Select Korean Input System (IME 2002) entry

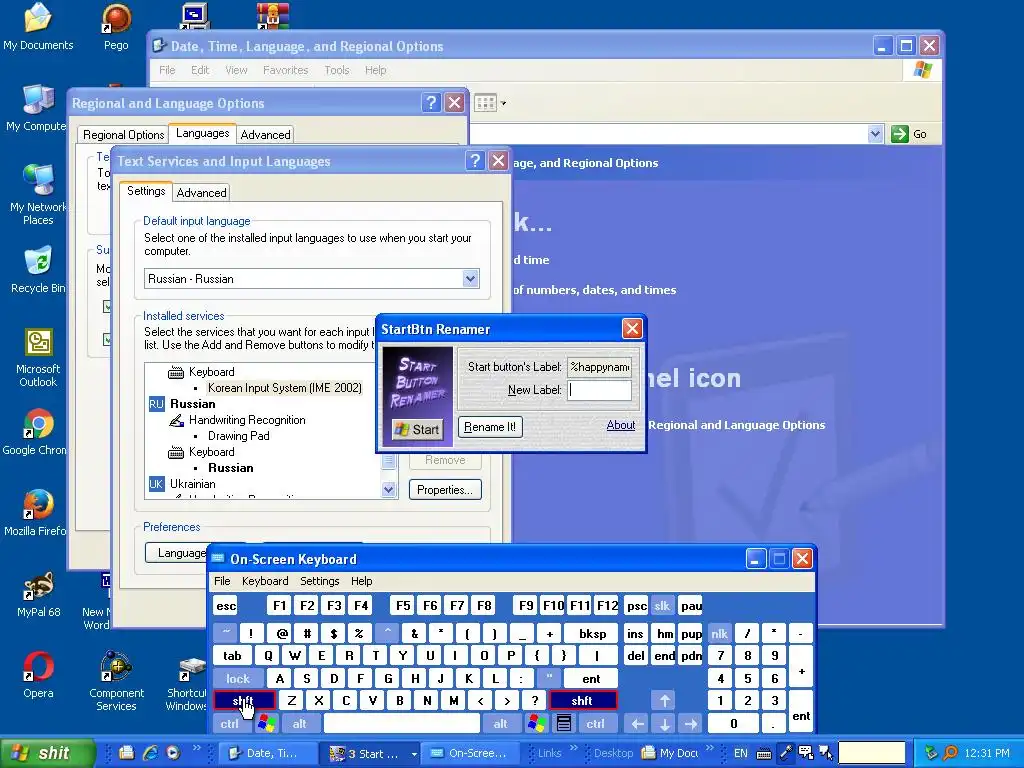pyautogui.click(x=284, y=388)
